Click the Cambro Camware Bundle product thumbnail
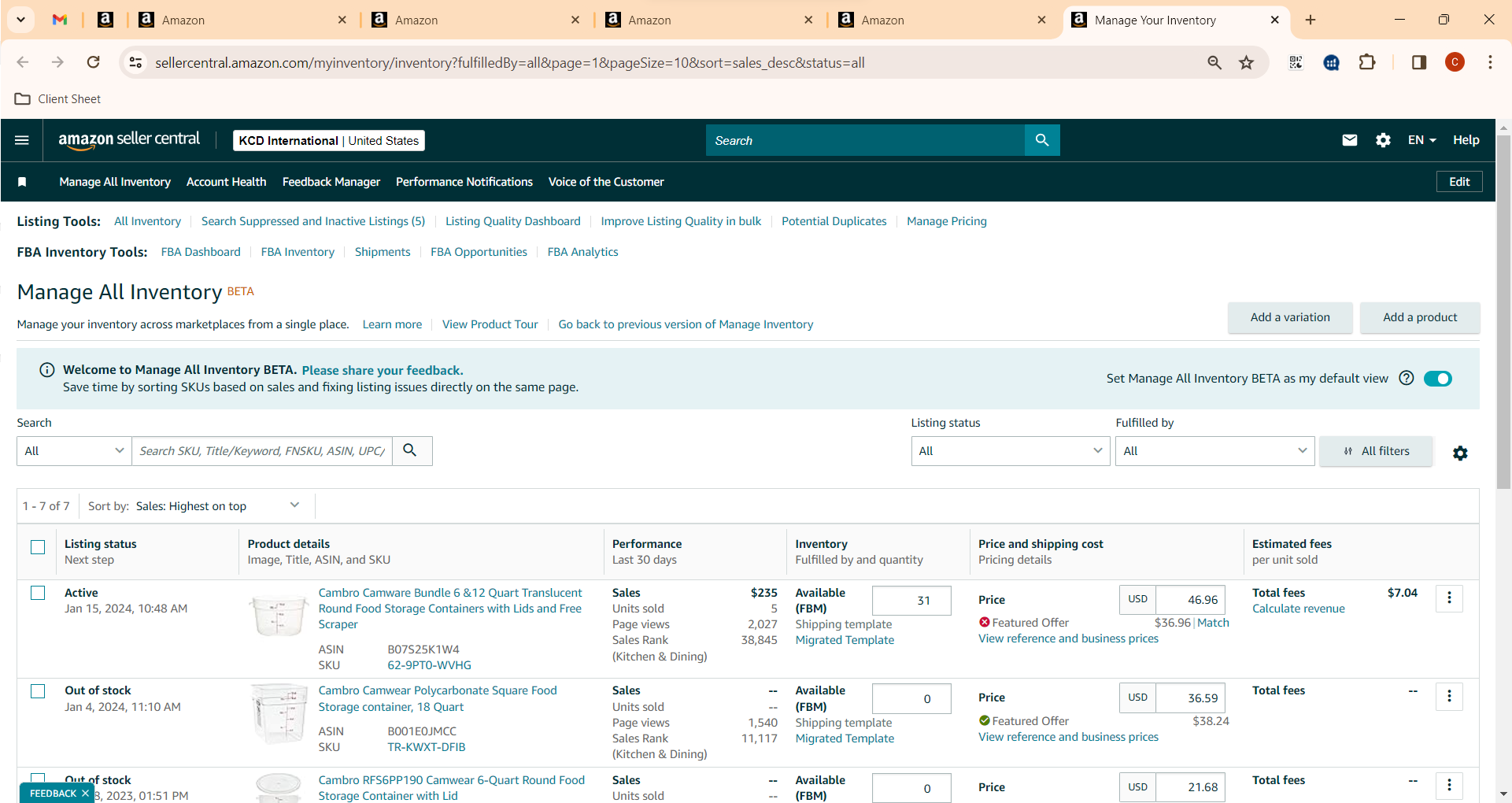Viewport: 1512px width, 803px height. tap(279, 615)
